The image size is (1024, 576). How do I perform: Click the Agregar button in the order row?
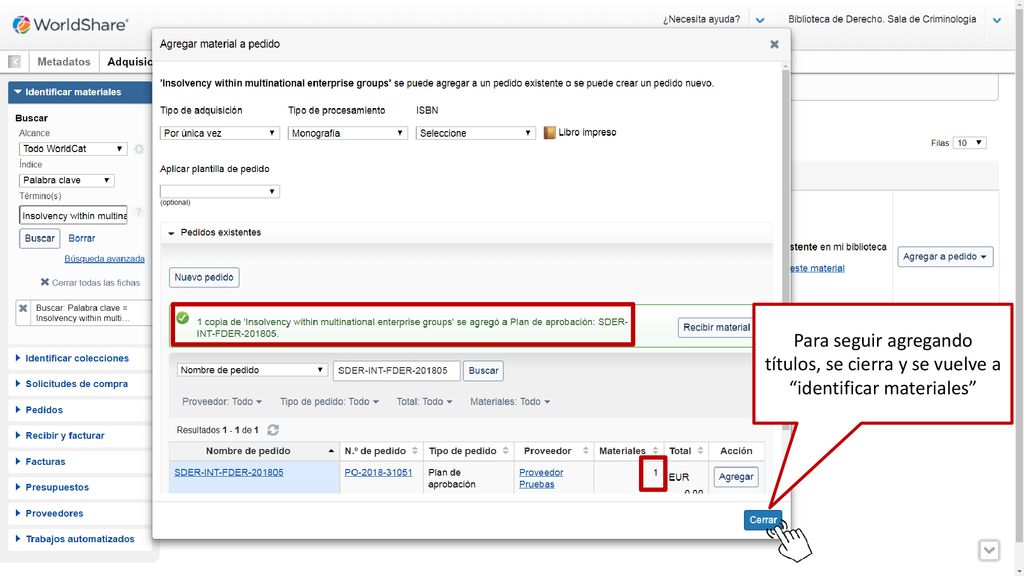coord(735,477)
